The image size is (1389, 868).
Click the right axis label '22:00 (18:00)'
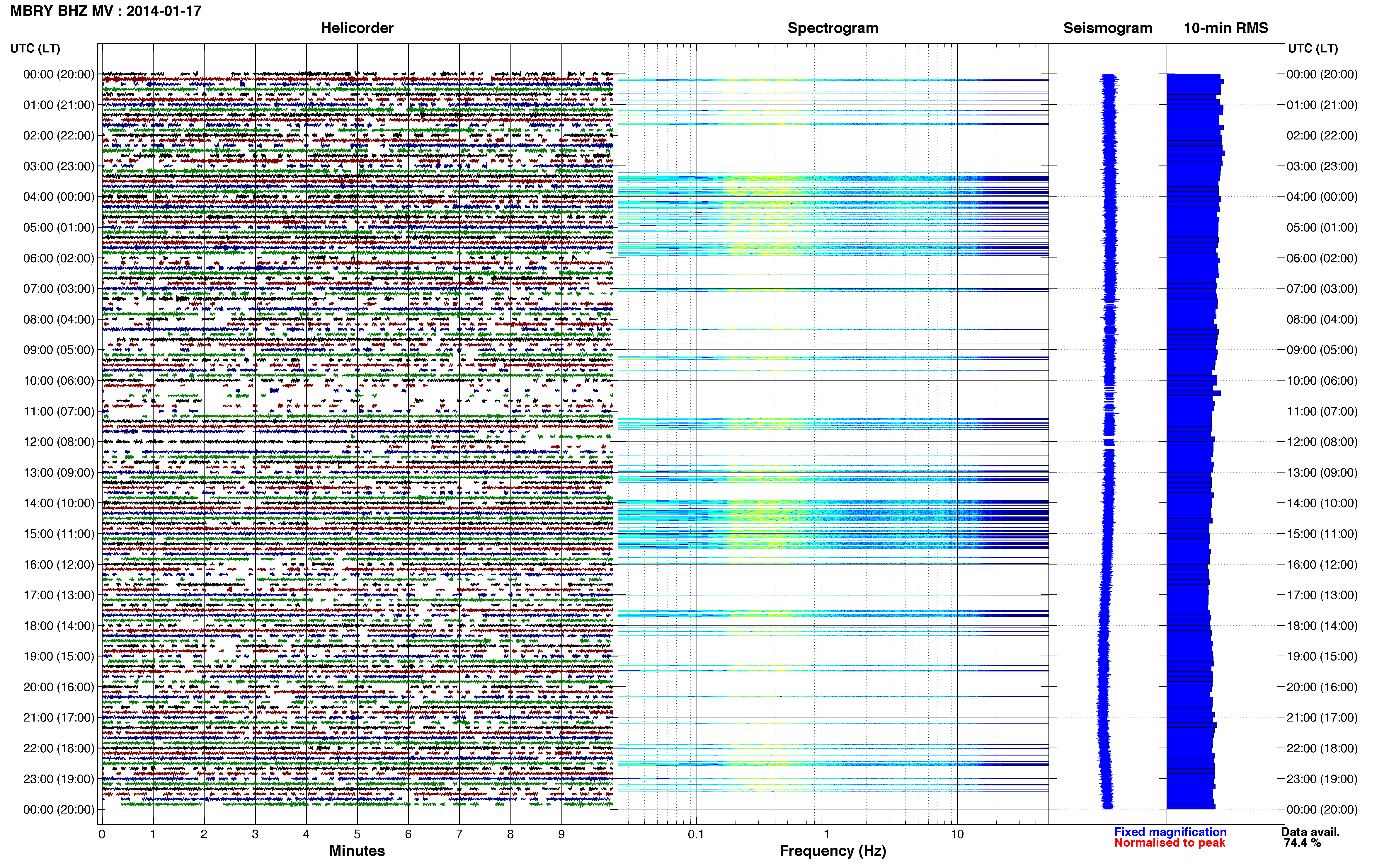coord(1322,748)
